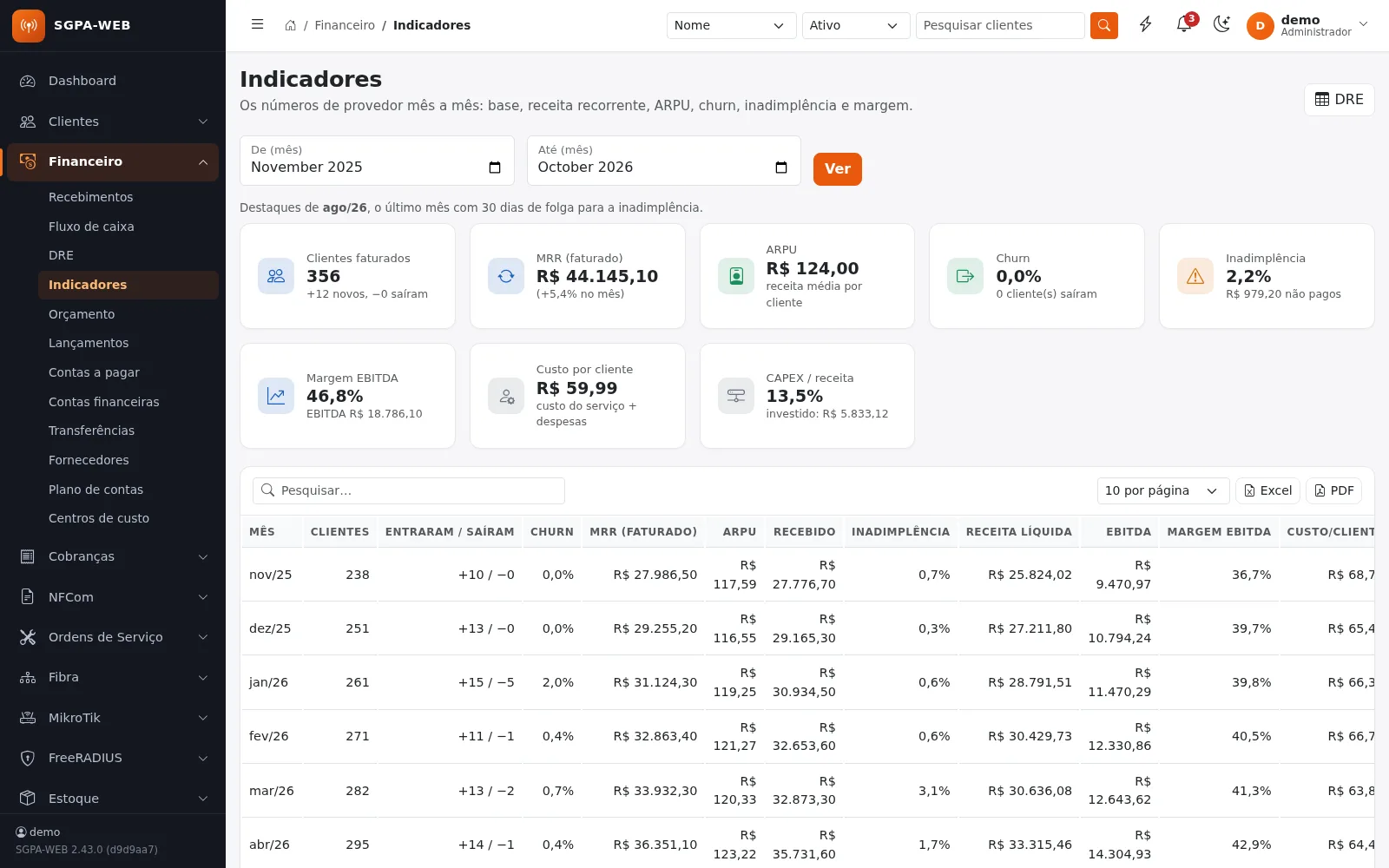Image resolution: width=1389 pixels, height=868 pixels.
Task: Click the CAPEX / receita icon
Action: coord(736,396)
